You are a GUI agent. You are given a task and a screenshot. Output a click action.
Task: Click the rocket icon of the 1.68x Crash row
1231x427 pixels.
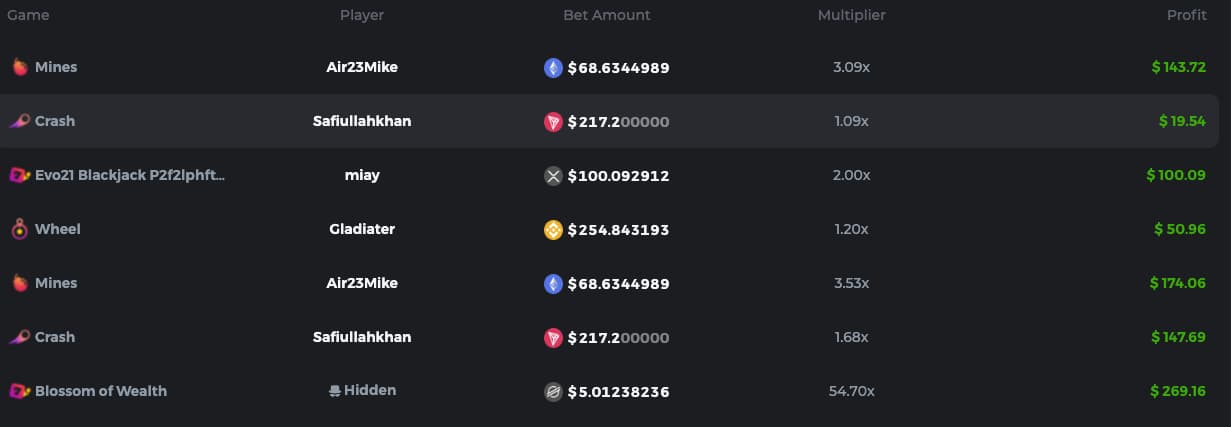(x=19, y=338)
